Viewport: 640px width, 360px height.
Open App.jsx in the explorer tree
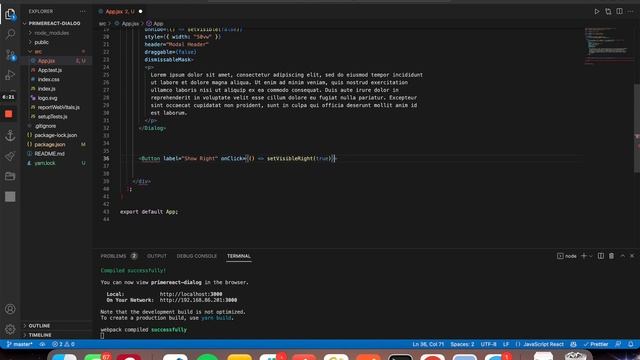click(x=47, y=61)
